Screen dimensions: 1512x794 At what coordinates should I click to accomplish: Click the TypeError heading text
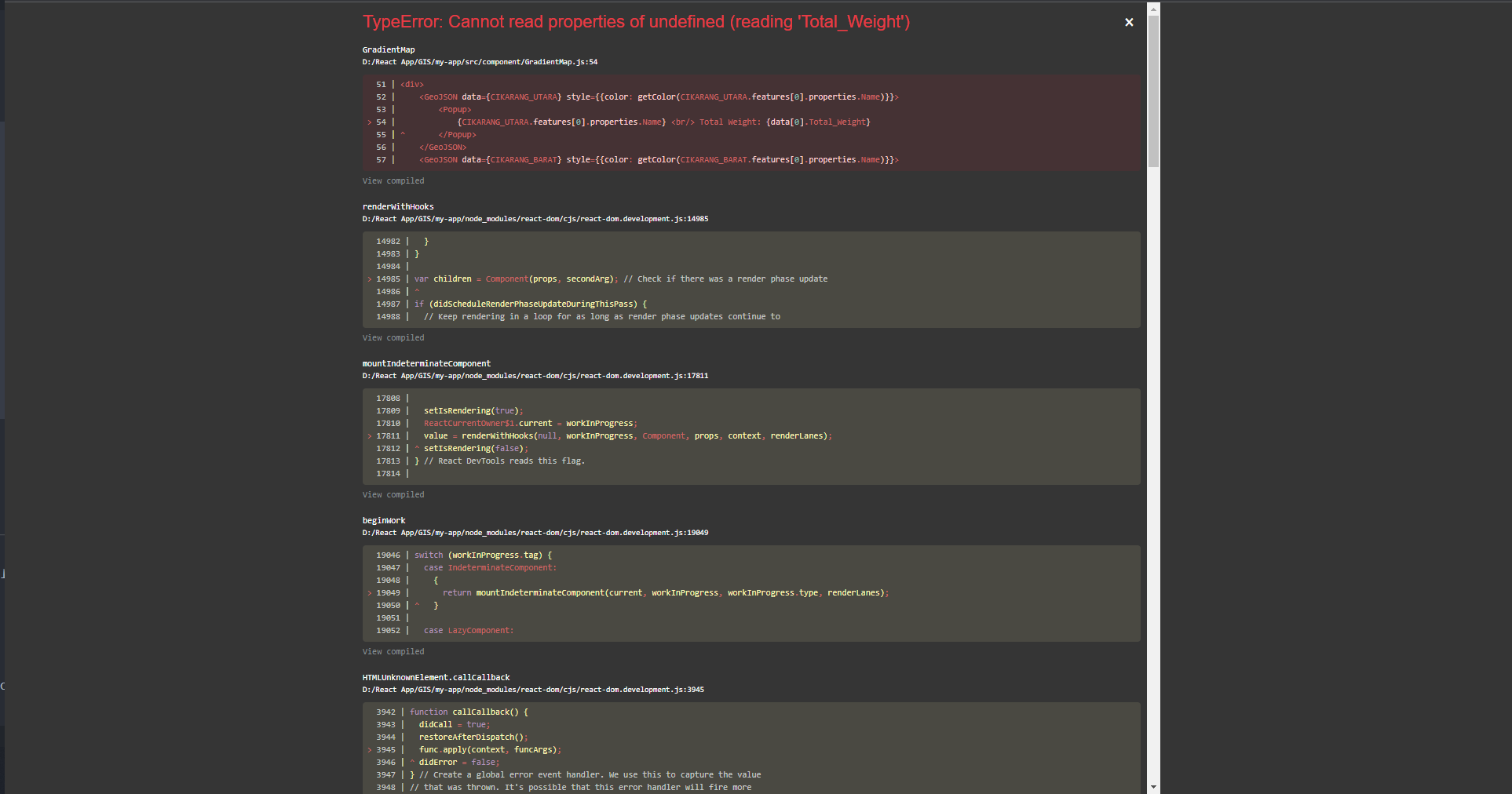tap(636, 22)
